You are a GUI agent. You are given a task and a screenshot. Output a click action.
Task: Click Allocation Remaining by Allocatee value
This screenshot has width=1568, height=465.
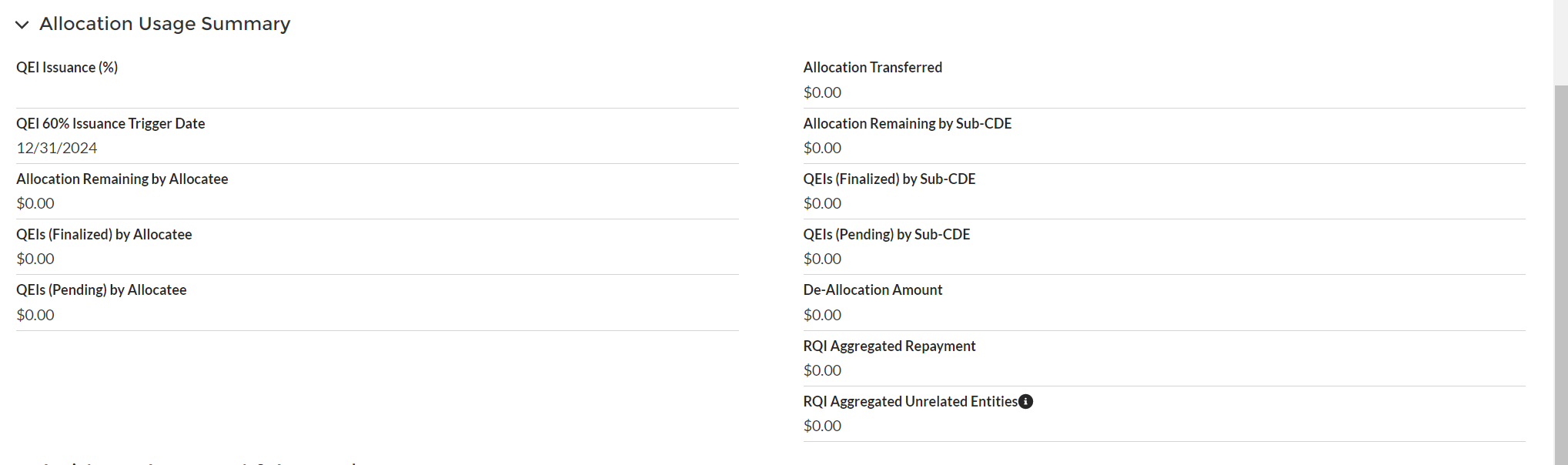click(x=35, y=203)
